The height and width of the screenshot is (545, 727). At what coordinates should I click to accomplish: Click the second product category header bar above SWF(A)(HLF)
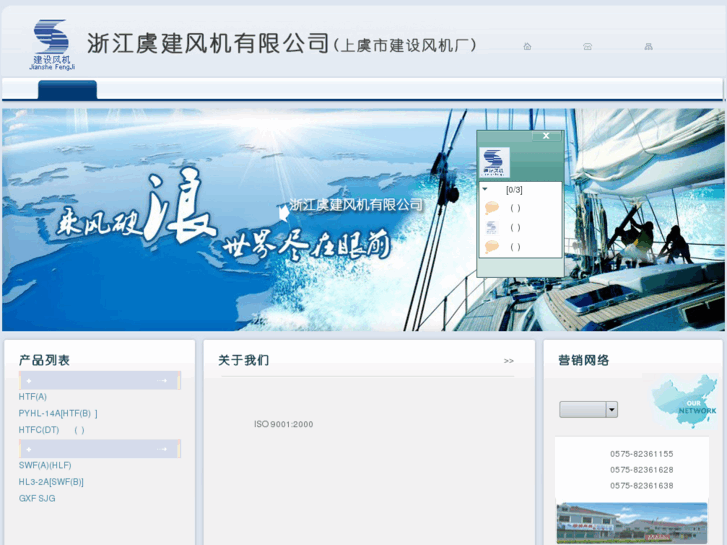coord(100,449)
